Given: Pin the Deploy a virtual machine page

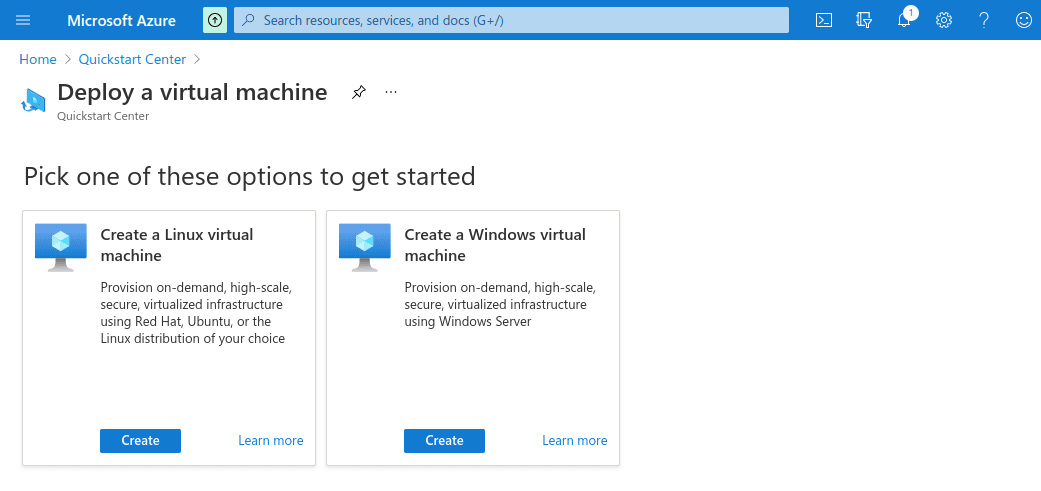Looking at the screenshot, I should (x=359, y=92).
